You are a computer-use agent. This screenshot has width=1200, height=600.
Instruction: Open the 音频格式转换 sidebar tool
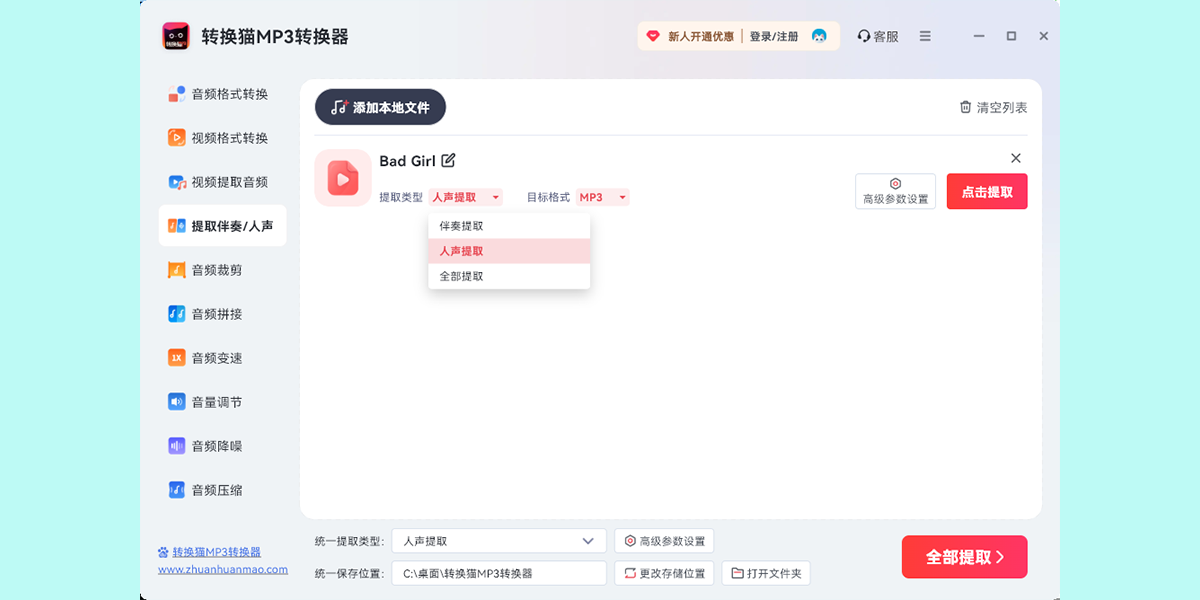pos(219,94)
